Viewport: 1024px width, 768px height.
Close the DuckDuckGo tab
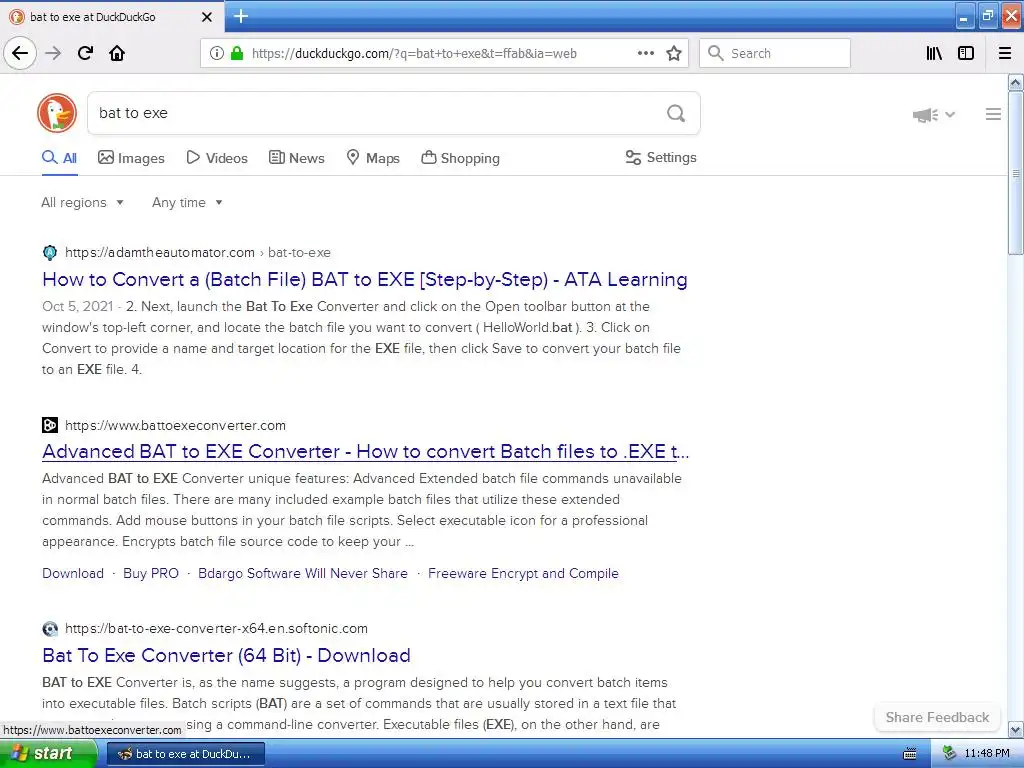click(x=207, y=17)
